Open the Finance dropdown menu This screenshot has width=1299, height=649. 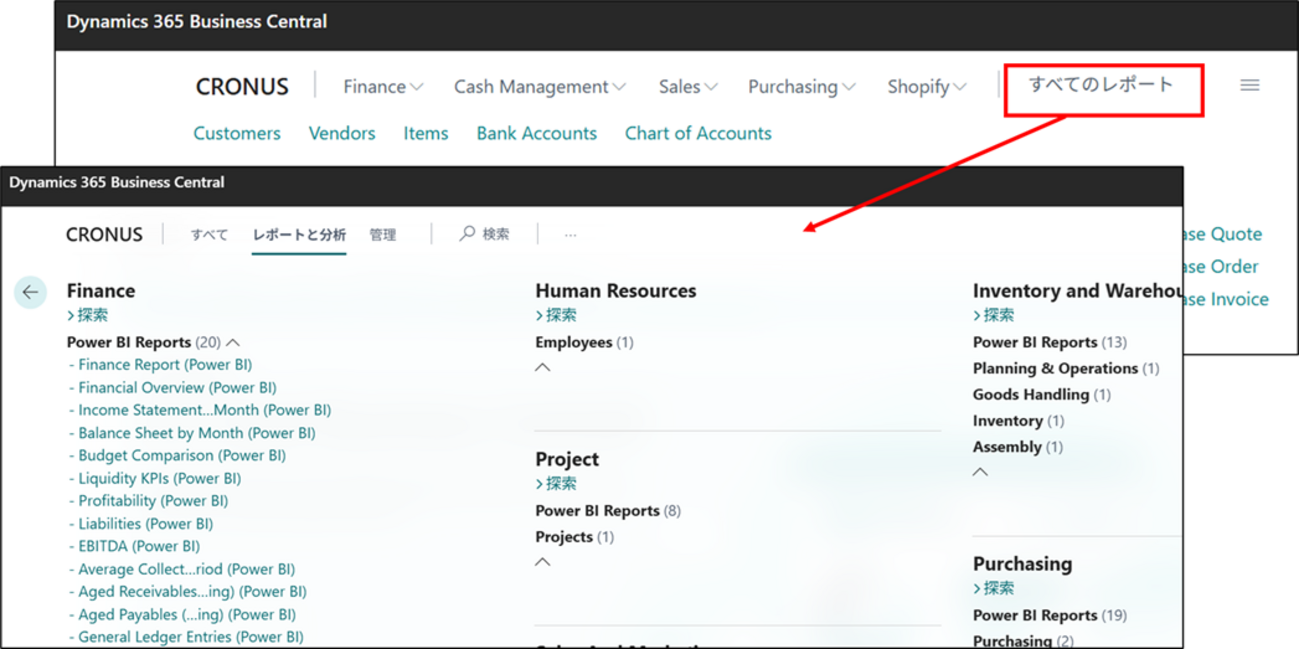point(383,87)
